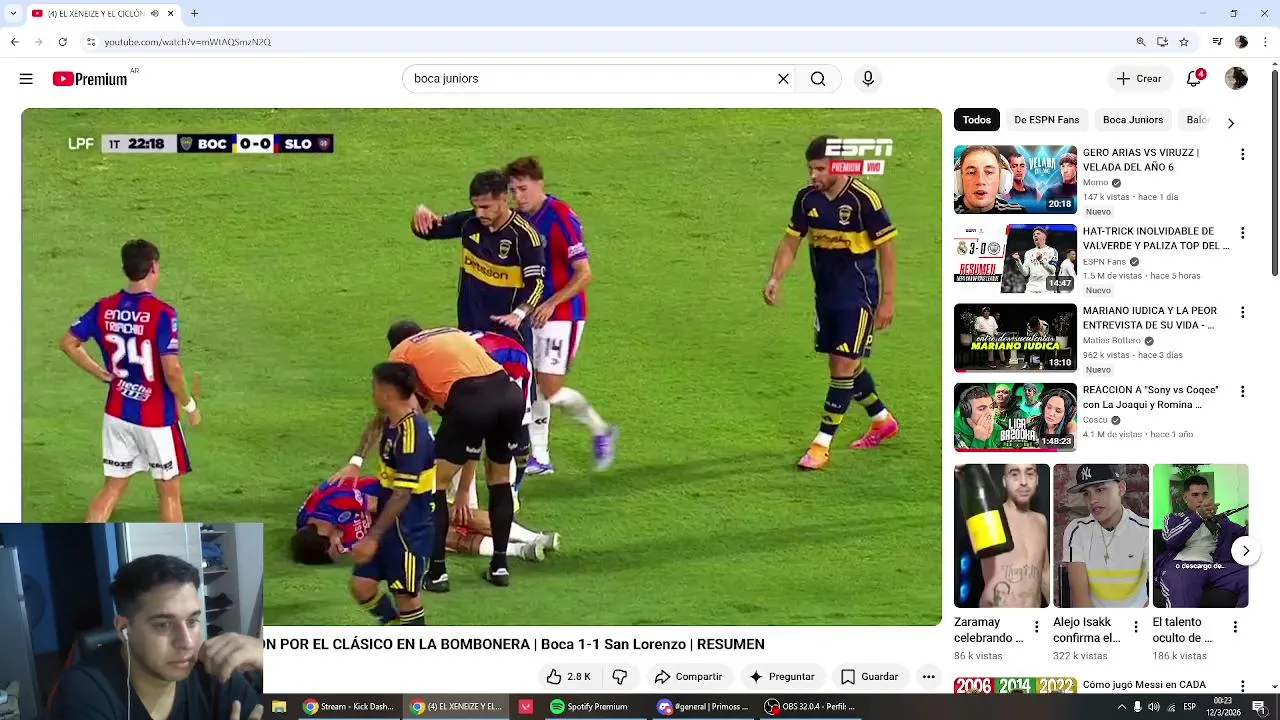This screenshot has width=1280, height=720.
Task: Install app icon in address bar
Action: pos(1162,42)
